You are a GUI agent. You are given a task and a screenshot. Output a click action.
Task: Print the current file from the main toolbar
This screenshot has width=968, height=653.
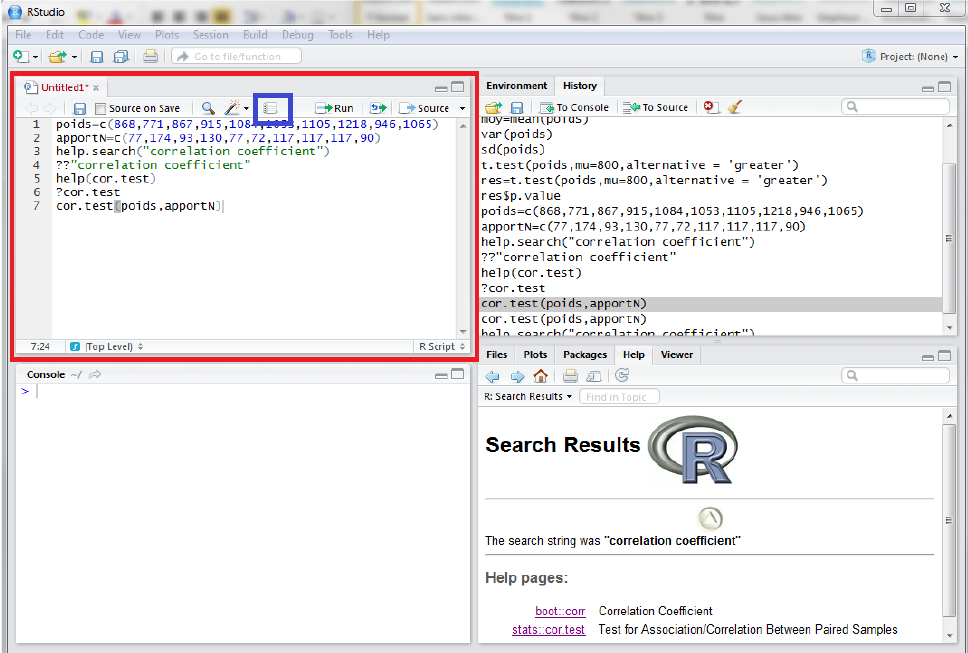point(150,57)
